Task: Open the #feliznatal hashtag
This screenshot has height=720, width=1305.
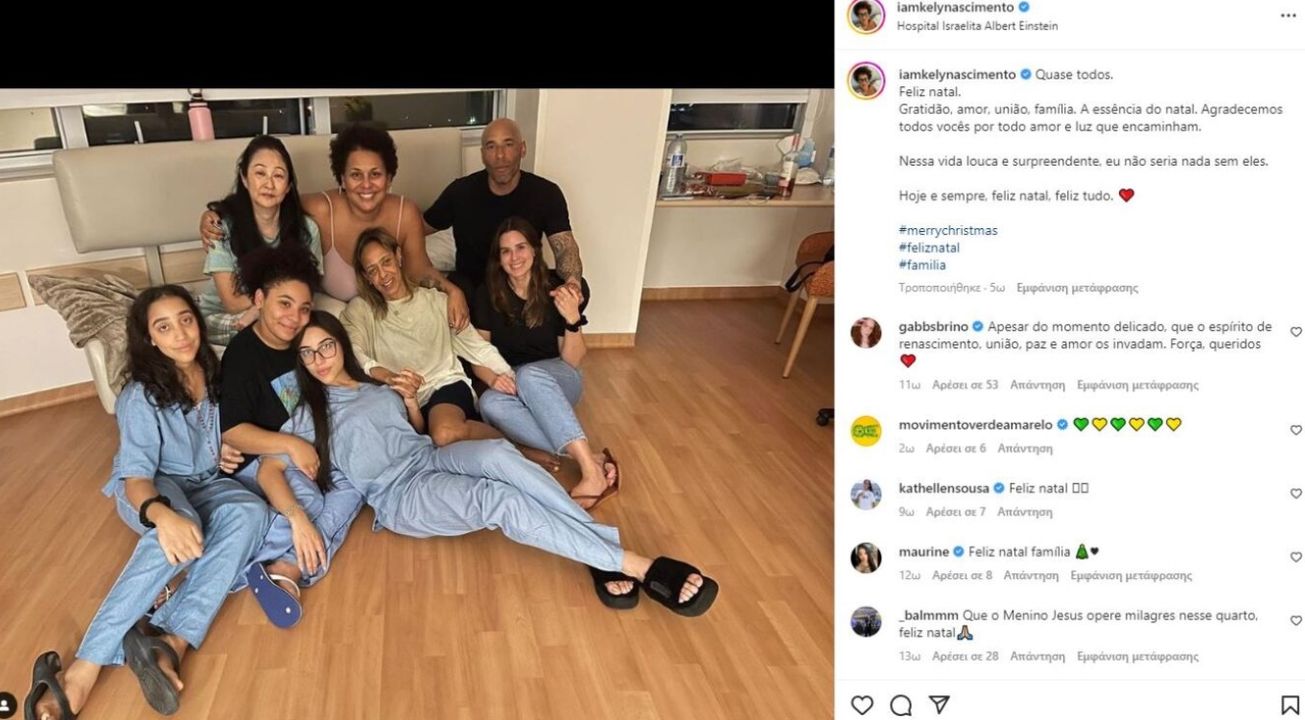Action: coord(929,248)
